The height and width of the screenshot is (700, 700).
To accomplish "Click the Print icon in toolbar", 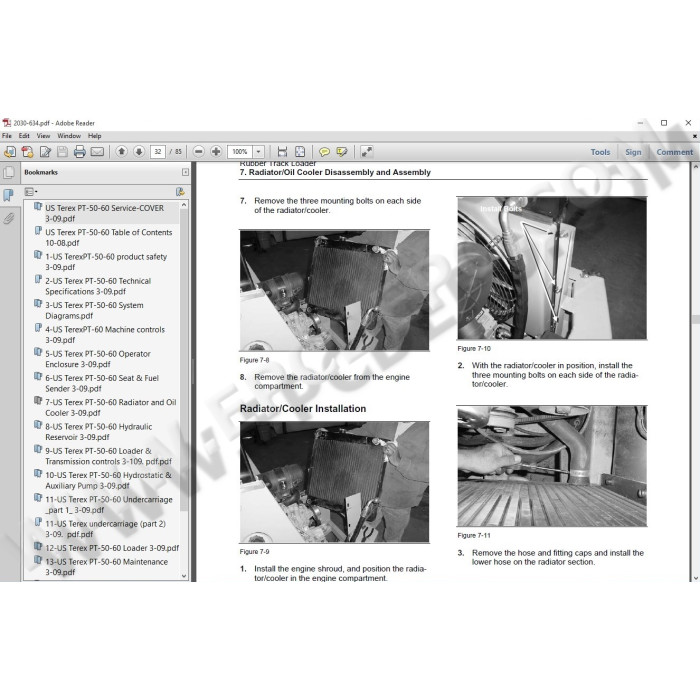I will 80,152.
